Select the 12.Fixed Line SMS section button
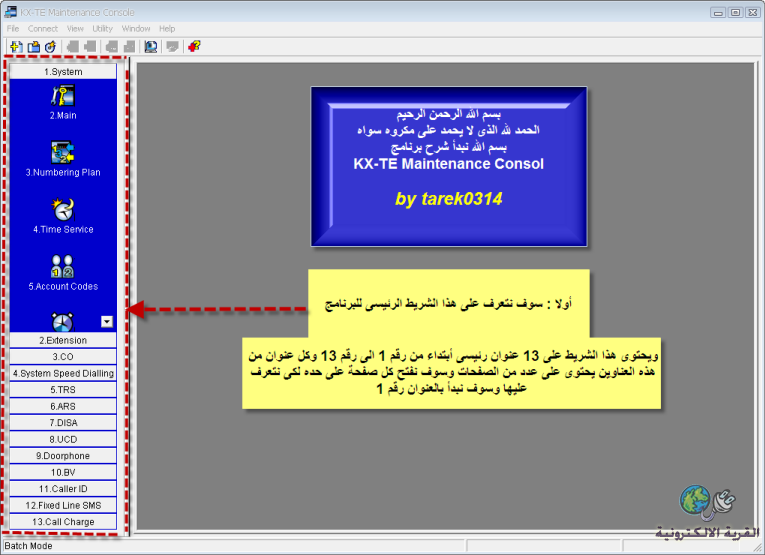 63,506
